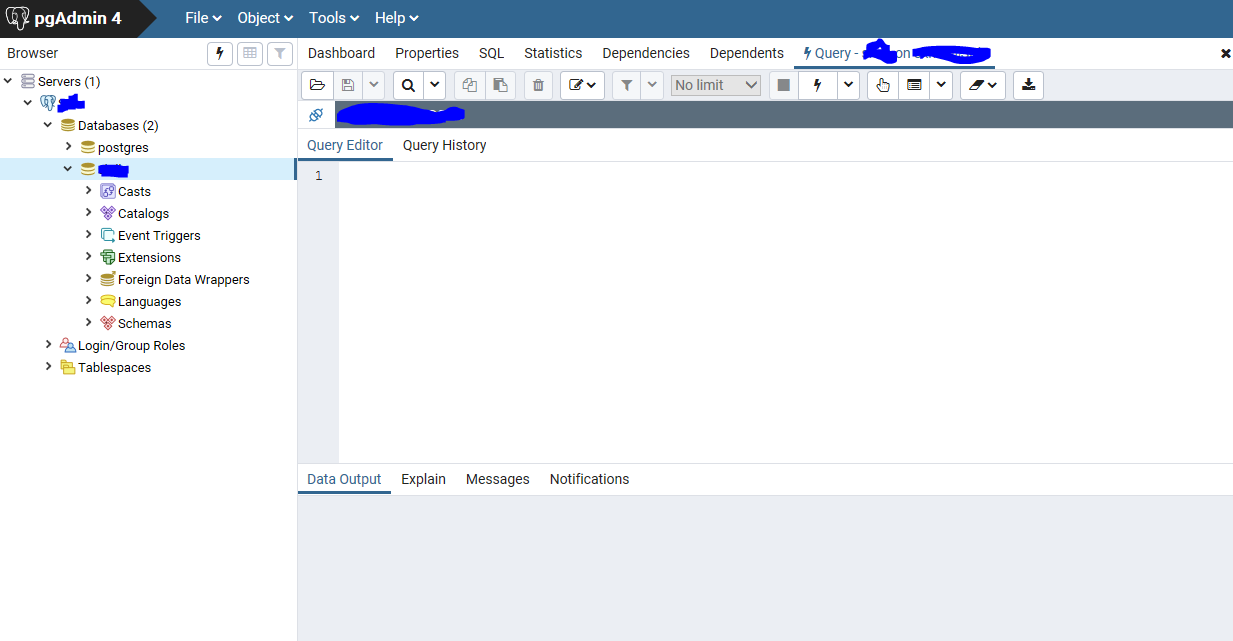Expand the postgres database node

coord(68,147)
